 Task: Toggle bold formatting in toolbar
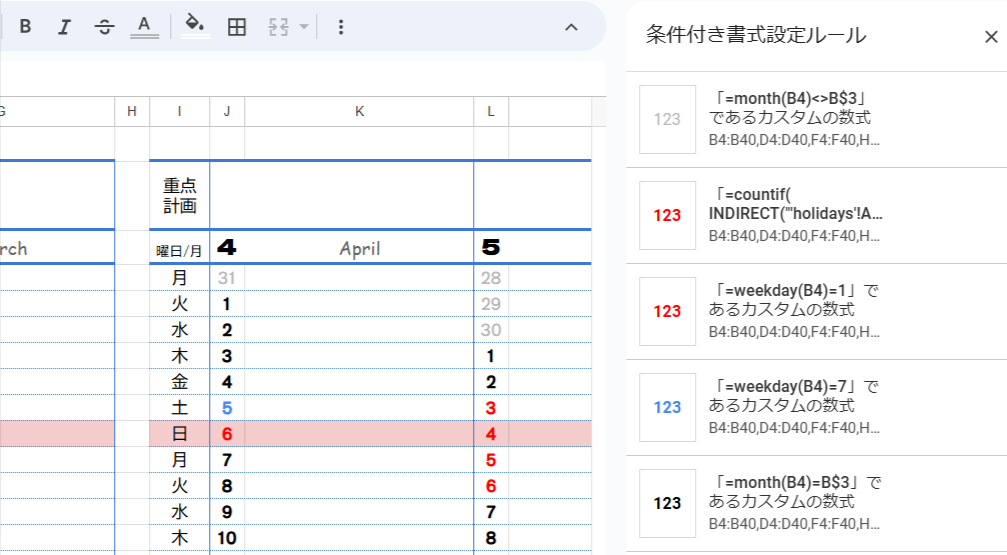point(26,27)
